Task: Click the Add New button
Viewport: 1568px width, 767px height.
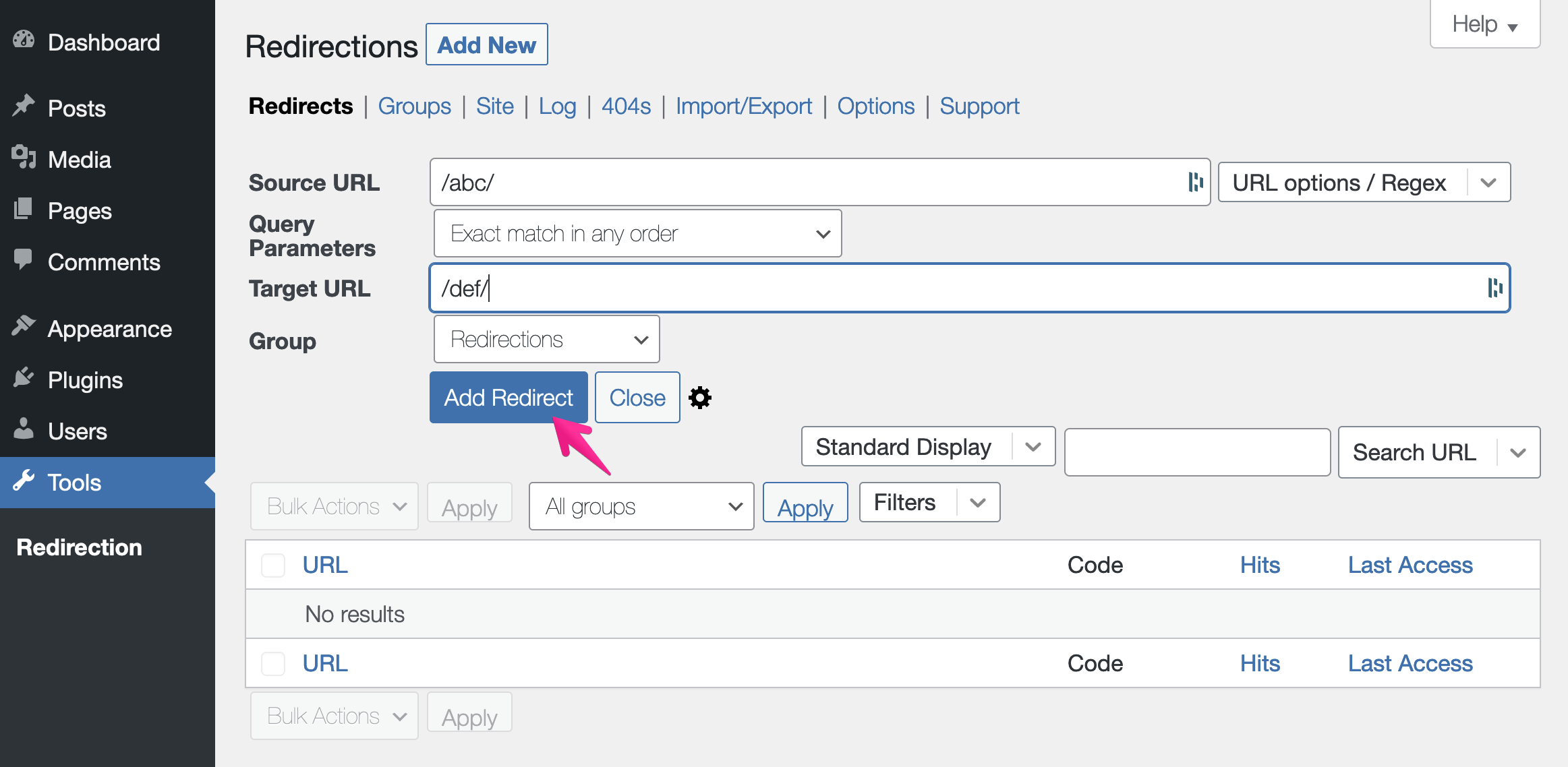Action: pyautogui.click(x=486, y=44)
